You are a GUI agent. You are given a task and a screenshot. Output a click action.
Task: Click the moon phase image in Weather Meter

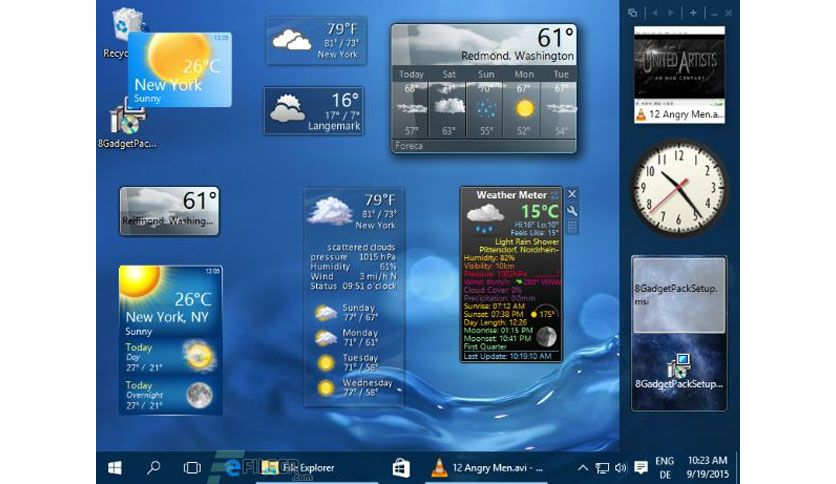coord(546,336)
